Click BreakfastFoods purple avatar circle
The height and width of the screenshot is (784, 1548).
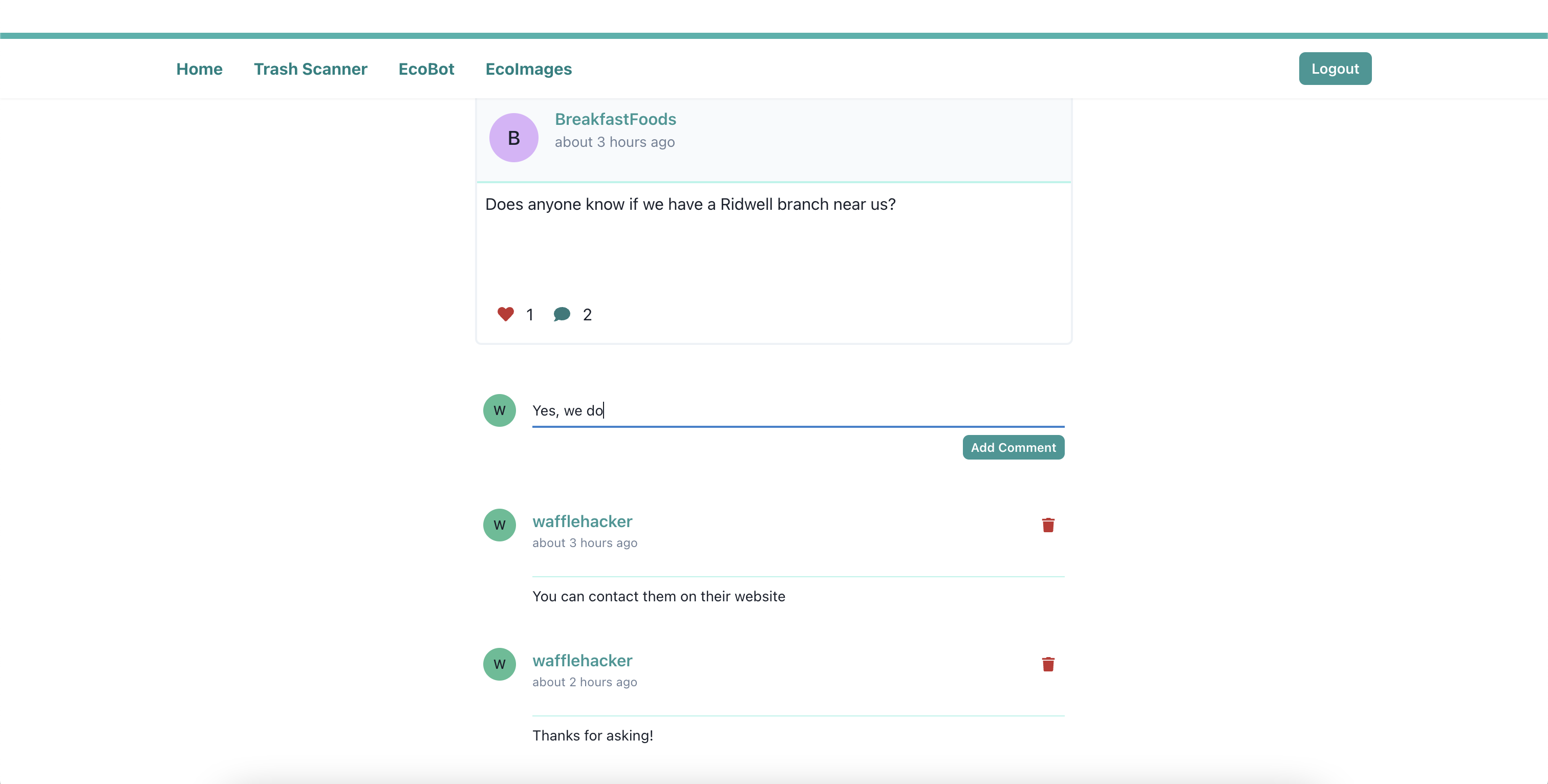pyautogui.click(x=513, y=138)
